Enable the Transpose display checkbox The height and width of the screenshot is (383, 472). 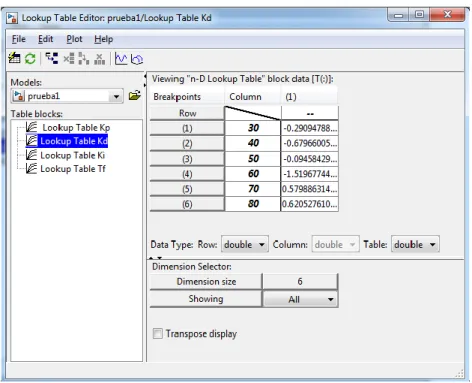click(x=158, y=333)
